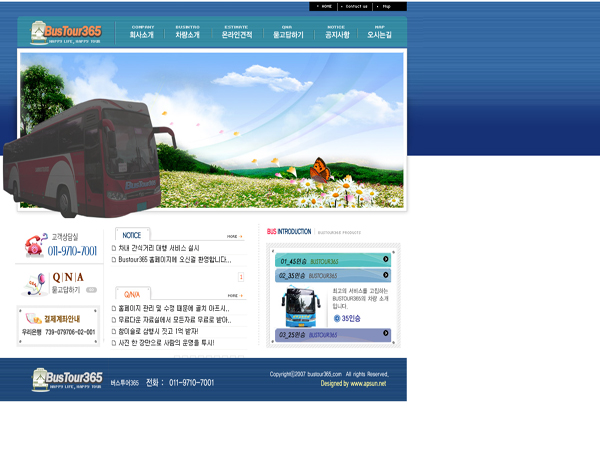Click the round icon beside 35인승 label

coord(337,318)
